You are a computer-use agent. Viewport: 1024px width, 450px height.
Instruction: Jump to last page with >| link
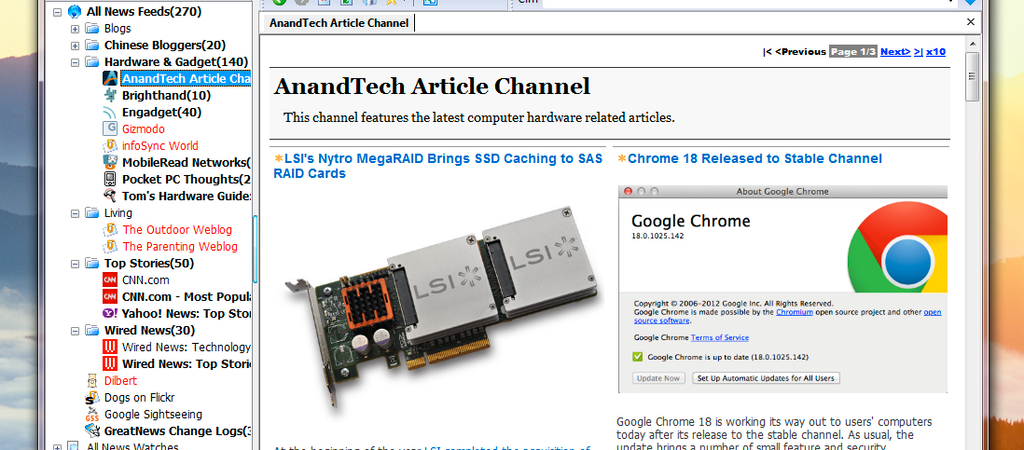pos(918,52)
